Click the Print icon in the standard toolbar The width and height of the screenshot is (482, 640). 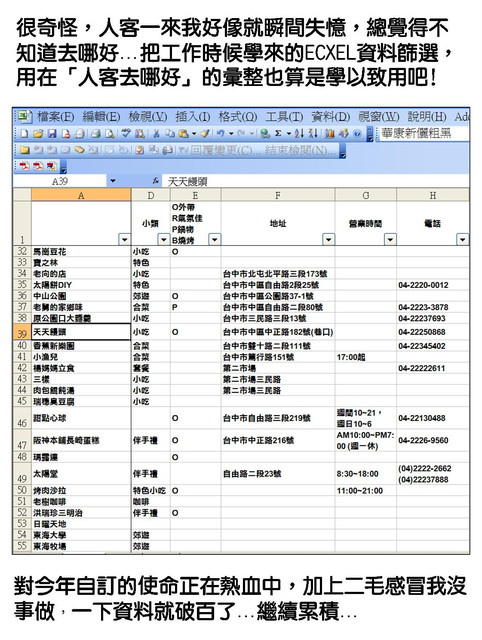(96, 133)
